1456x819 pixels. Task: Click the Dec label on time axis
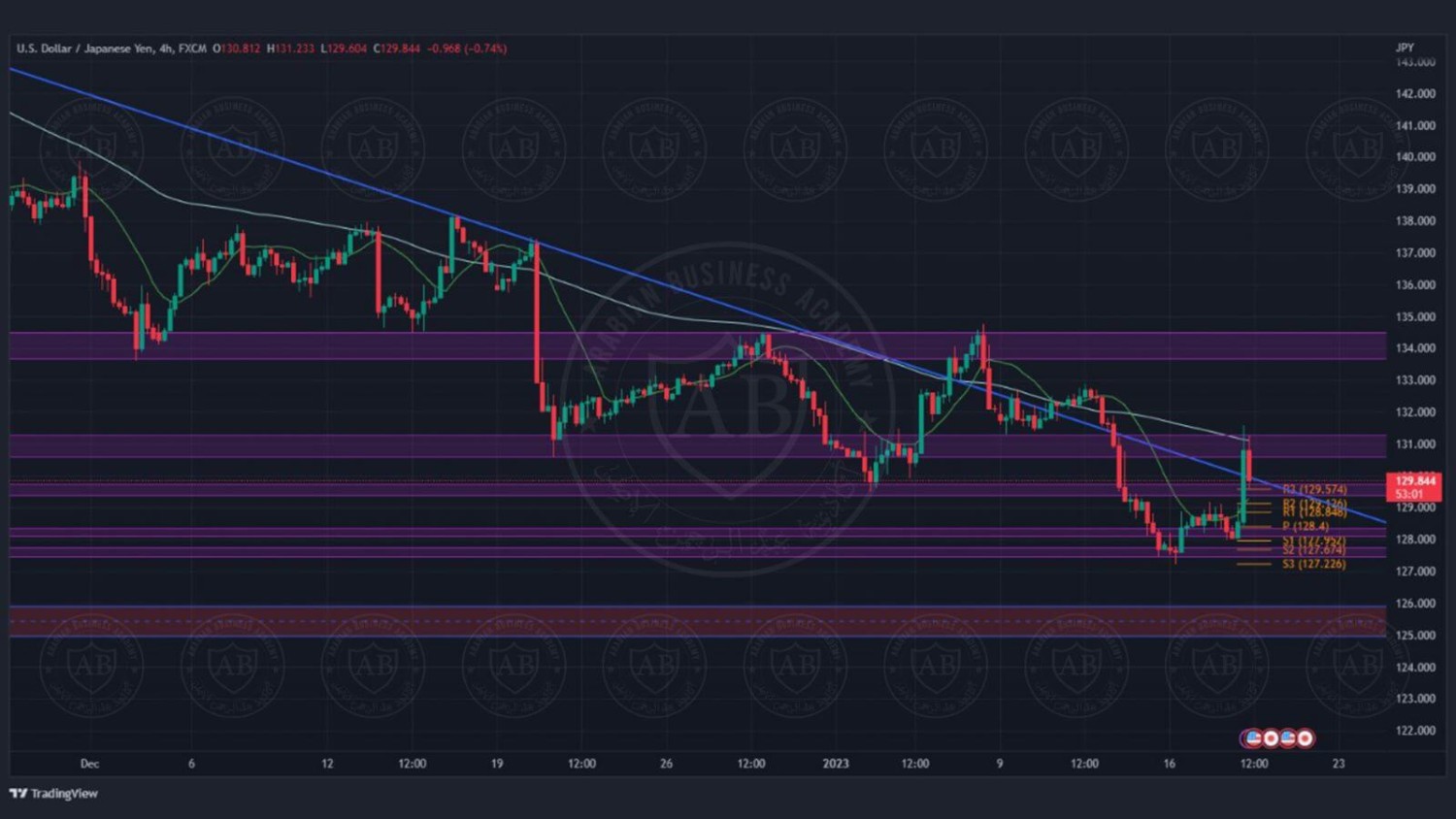point(89,764)
